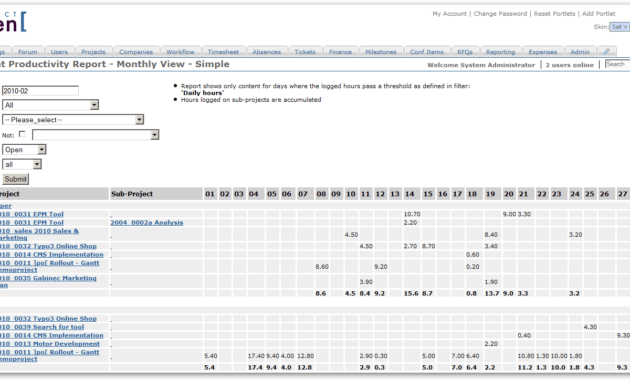Switch to the Absences tab
The height and width of the screenshot is (380, 630).
[267, 51]
